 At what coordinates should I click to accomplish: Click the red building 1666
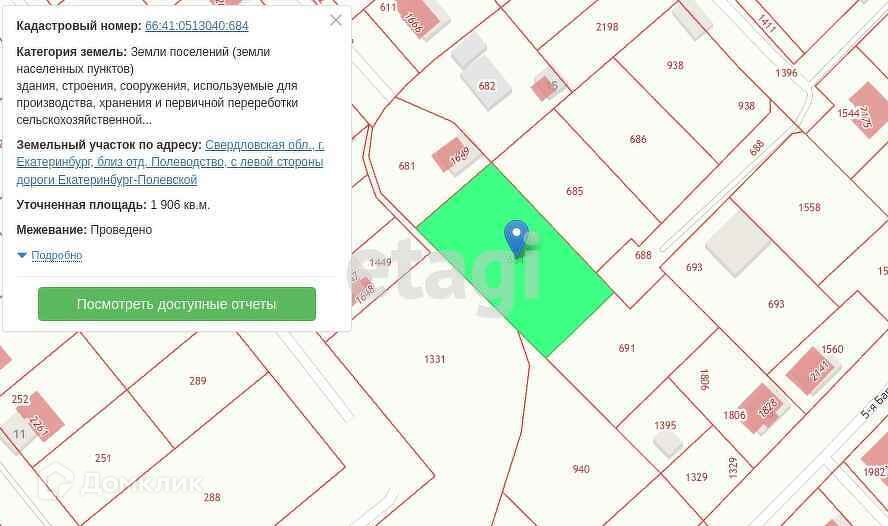click(x=419, y=17)
